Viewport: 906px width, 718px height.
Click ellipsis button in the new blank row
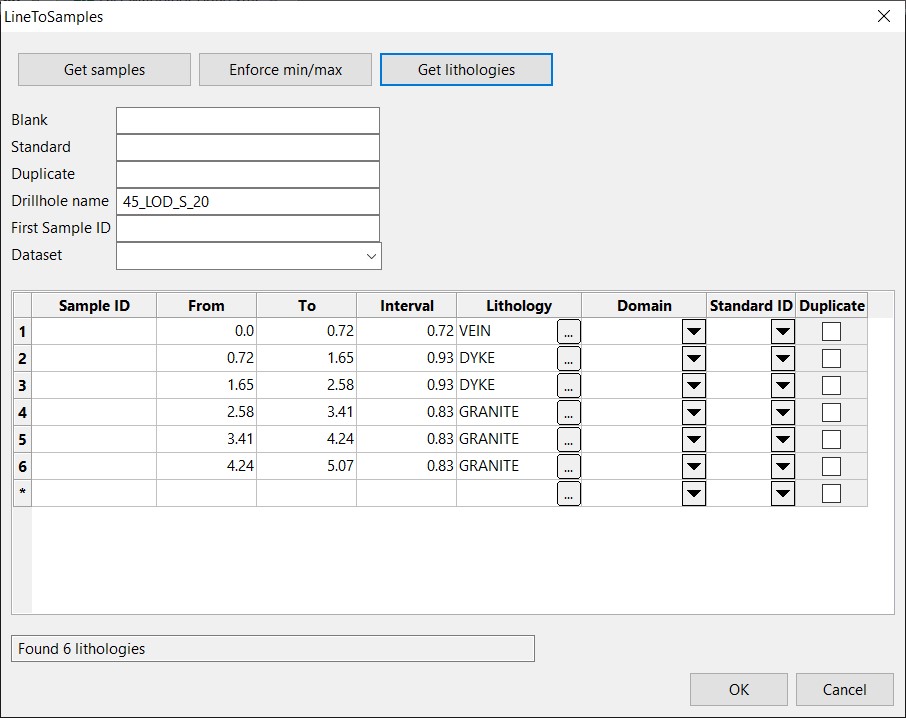[568, 493]
